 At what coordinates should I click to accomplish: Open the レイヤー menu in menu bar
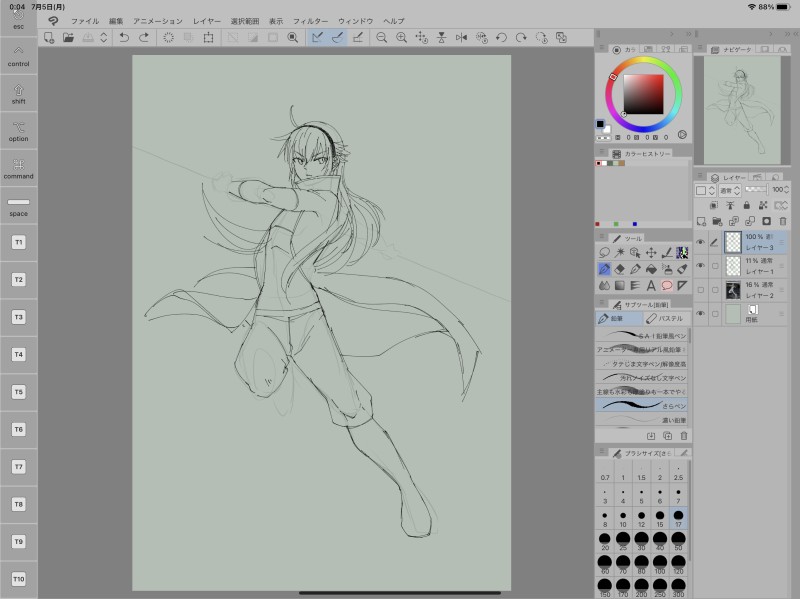(207, 20)
